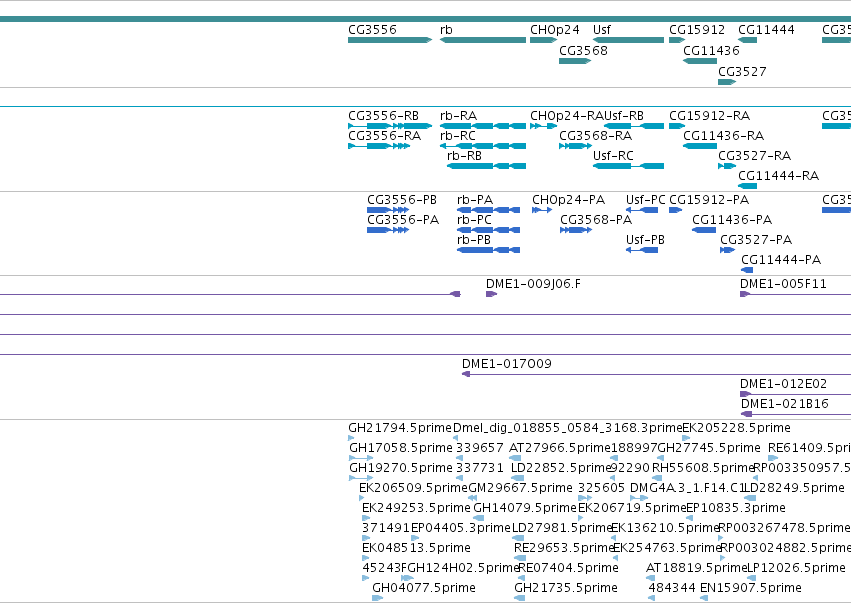The height and width of the screenshot is (603, 851).
Task: Click the CG11436 gene glyph
Action: tap(700, 61)
